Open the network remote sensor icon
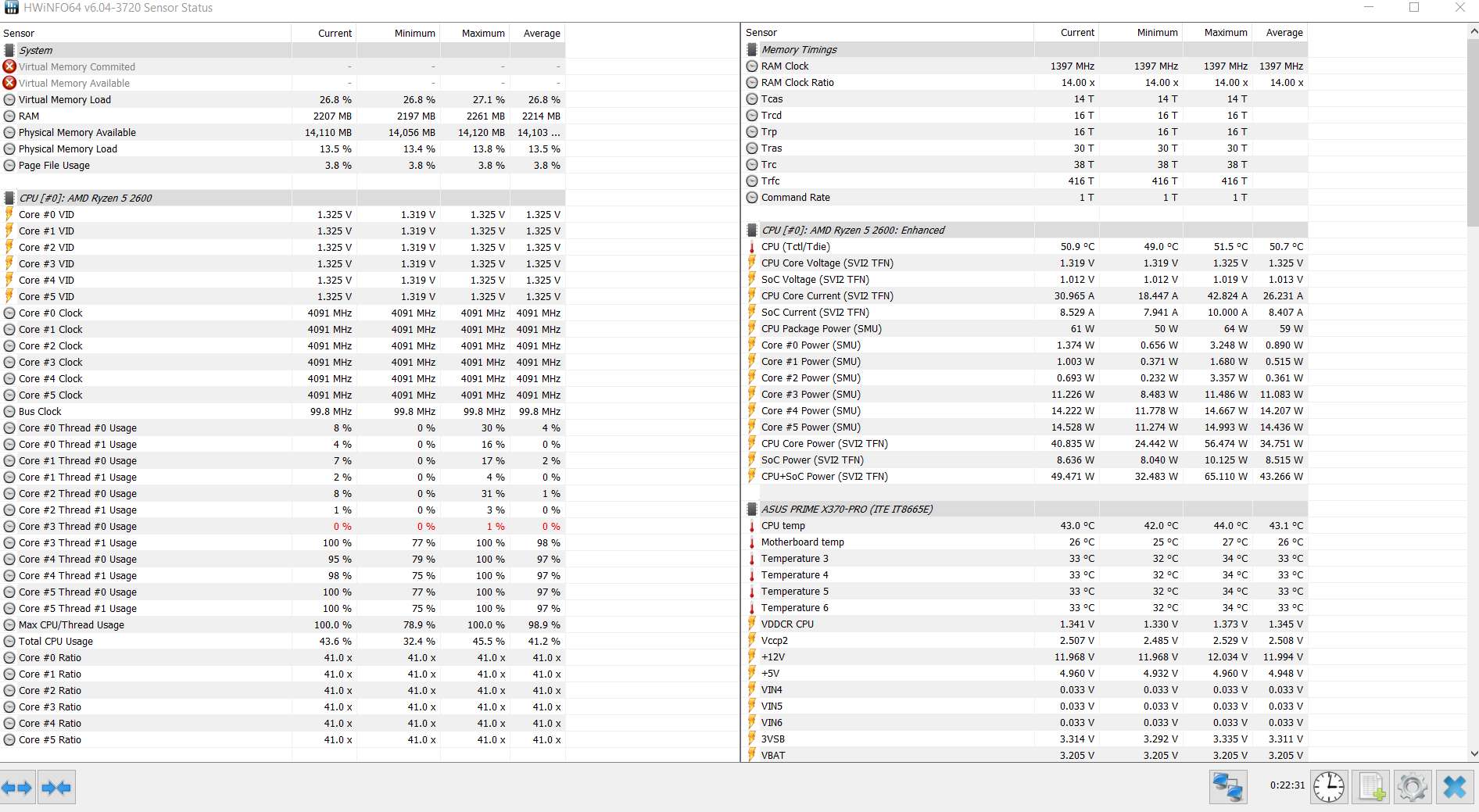1479x812 pixels. click(x=1228, y=786)
